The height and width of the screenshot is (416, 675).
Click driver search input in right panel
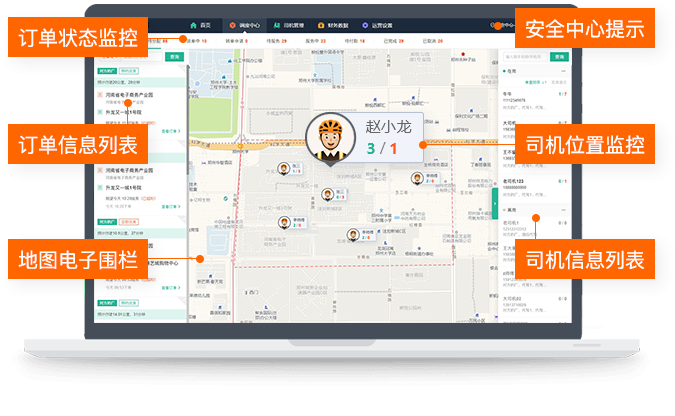click(x=522, y=57)
